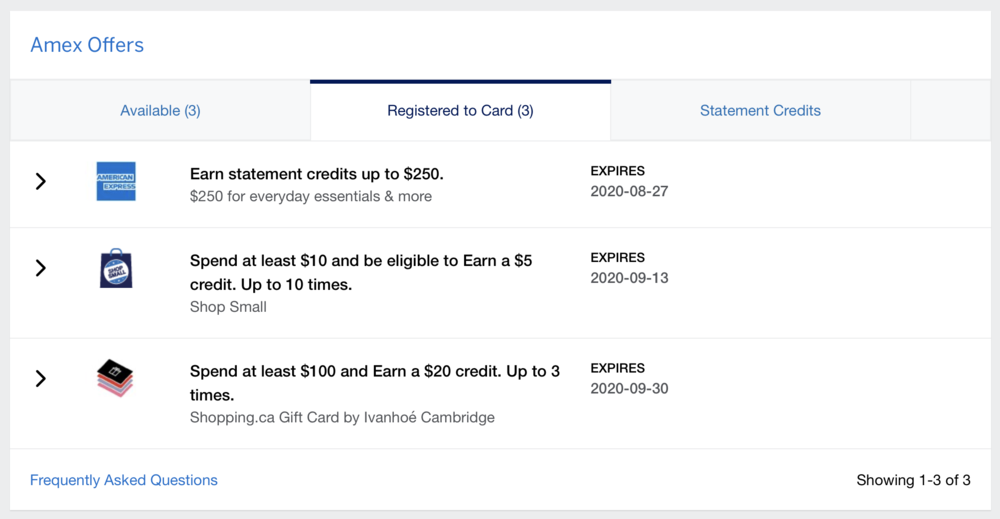1000x519 pixels.
Task: Open the Statement Credits tab
Action: pyautogui.click(x=760, y=111)
